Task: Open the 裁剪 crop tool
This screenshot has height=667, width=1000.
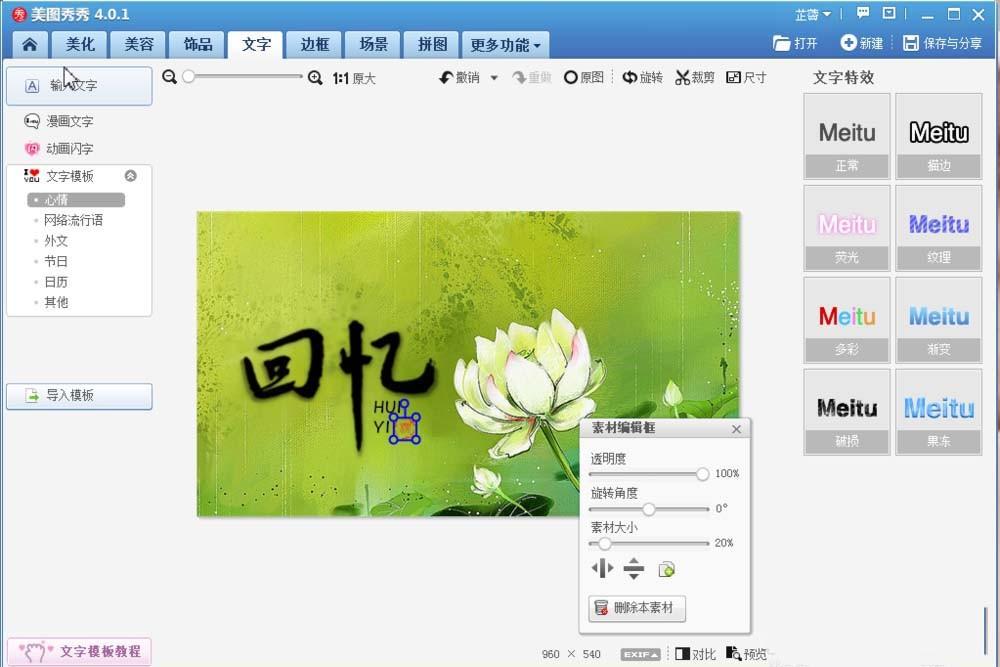Action: click(x=694, y=77)
